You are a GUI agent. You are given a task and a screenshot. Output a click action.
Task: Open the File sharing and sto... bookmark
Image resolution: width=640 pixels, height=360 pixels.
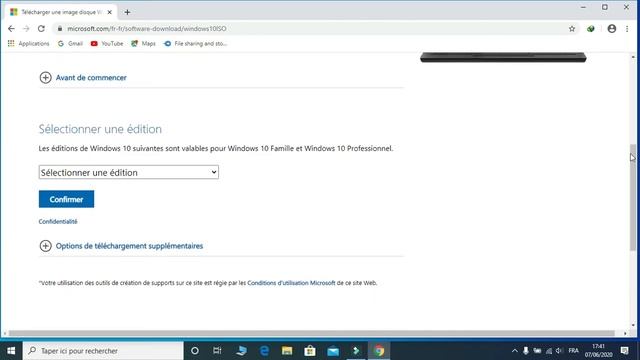(195, 43)
